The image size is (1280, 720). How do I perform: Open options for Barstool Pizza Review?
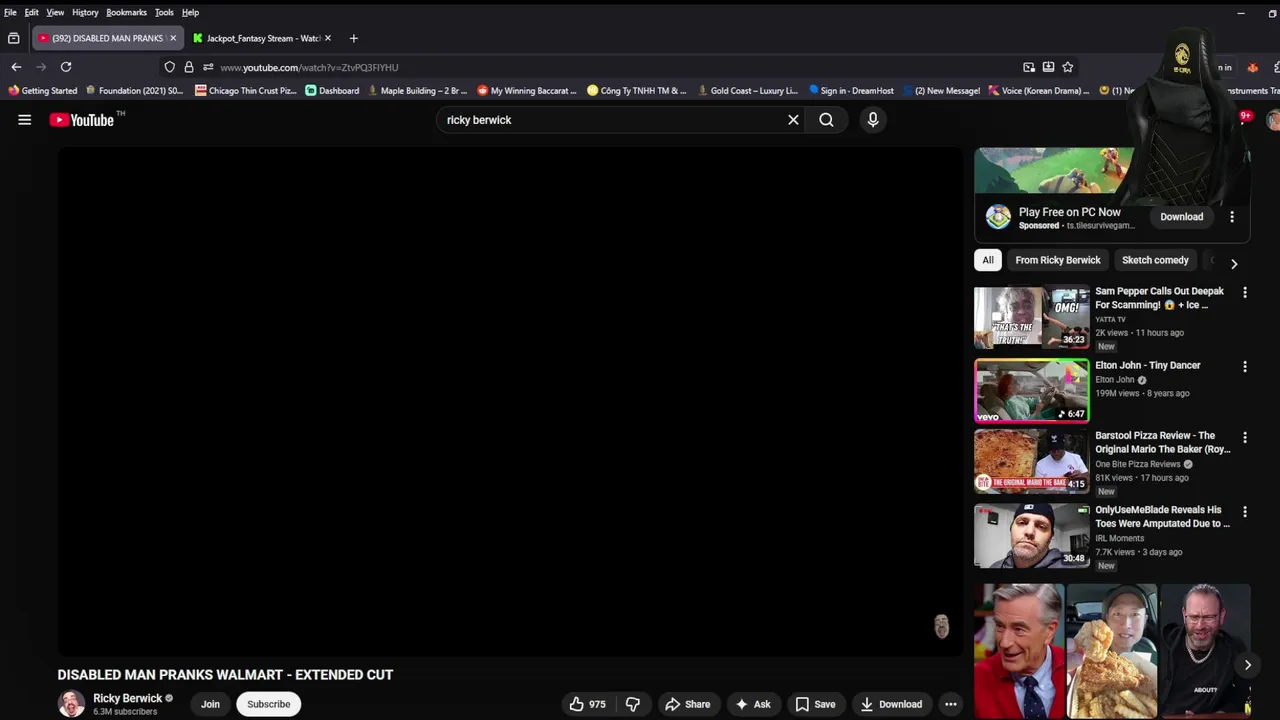tap(1245, 438)
